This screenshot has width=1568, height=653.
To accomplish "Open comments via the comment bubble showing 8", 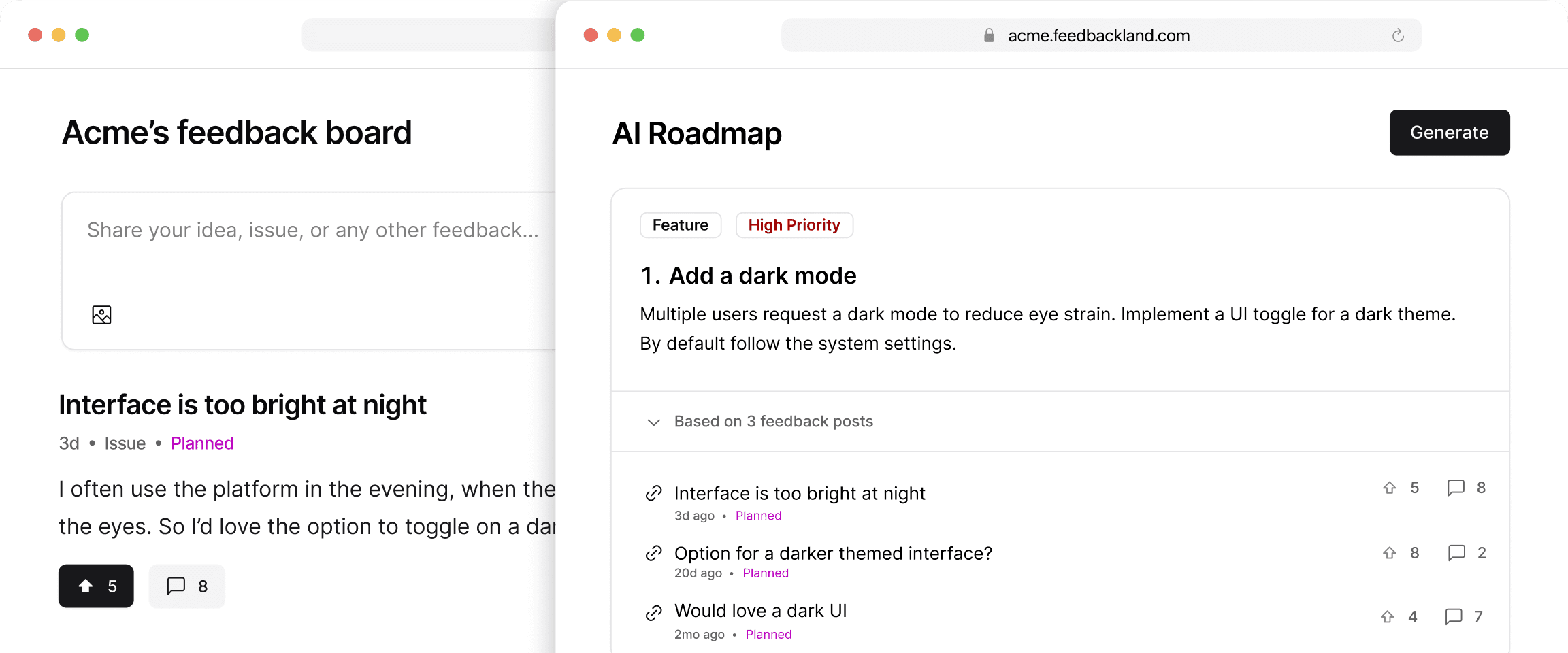I will click(x=186, y=586).
